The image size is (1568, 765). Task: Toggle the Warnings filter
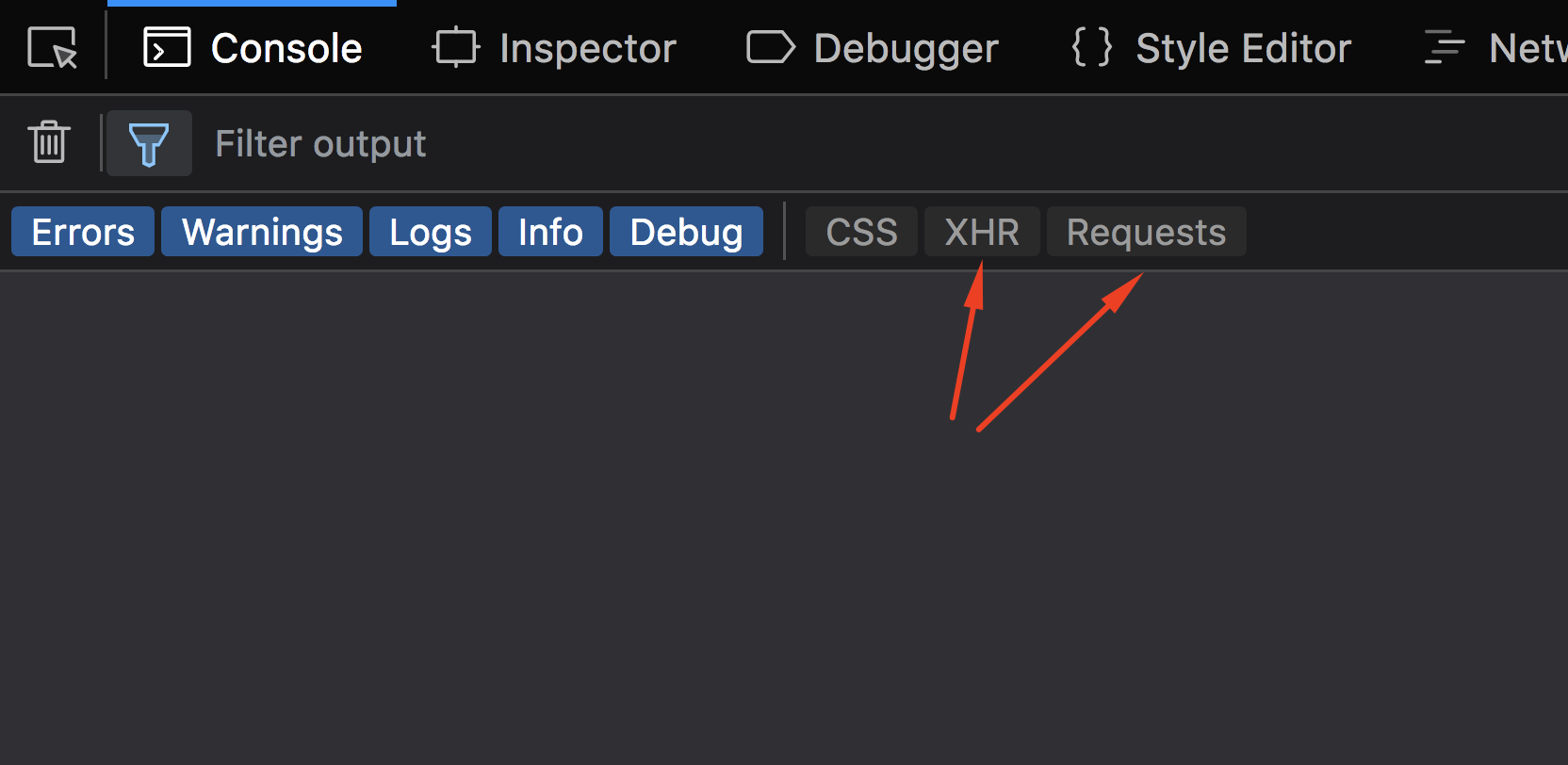[262, 232]
